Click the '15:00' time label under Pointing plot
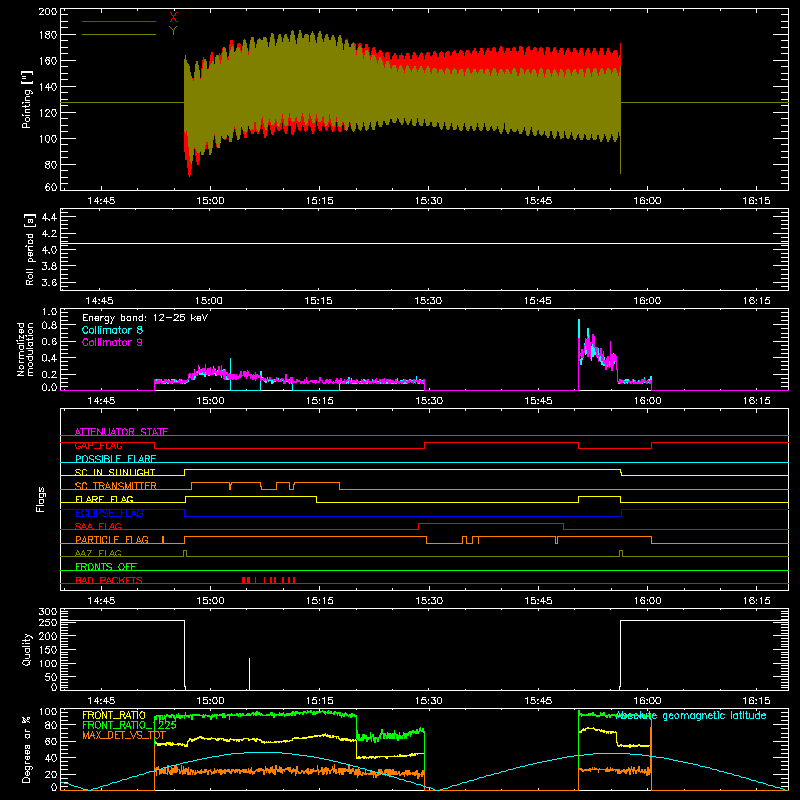Screen dimensions: 800x800 pos(210,201)
